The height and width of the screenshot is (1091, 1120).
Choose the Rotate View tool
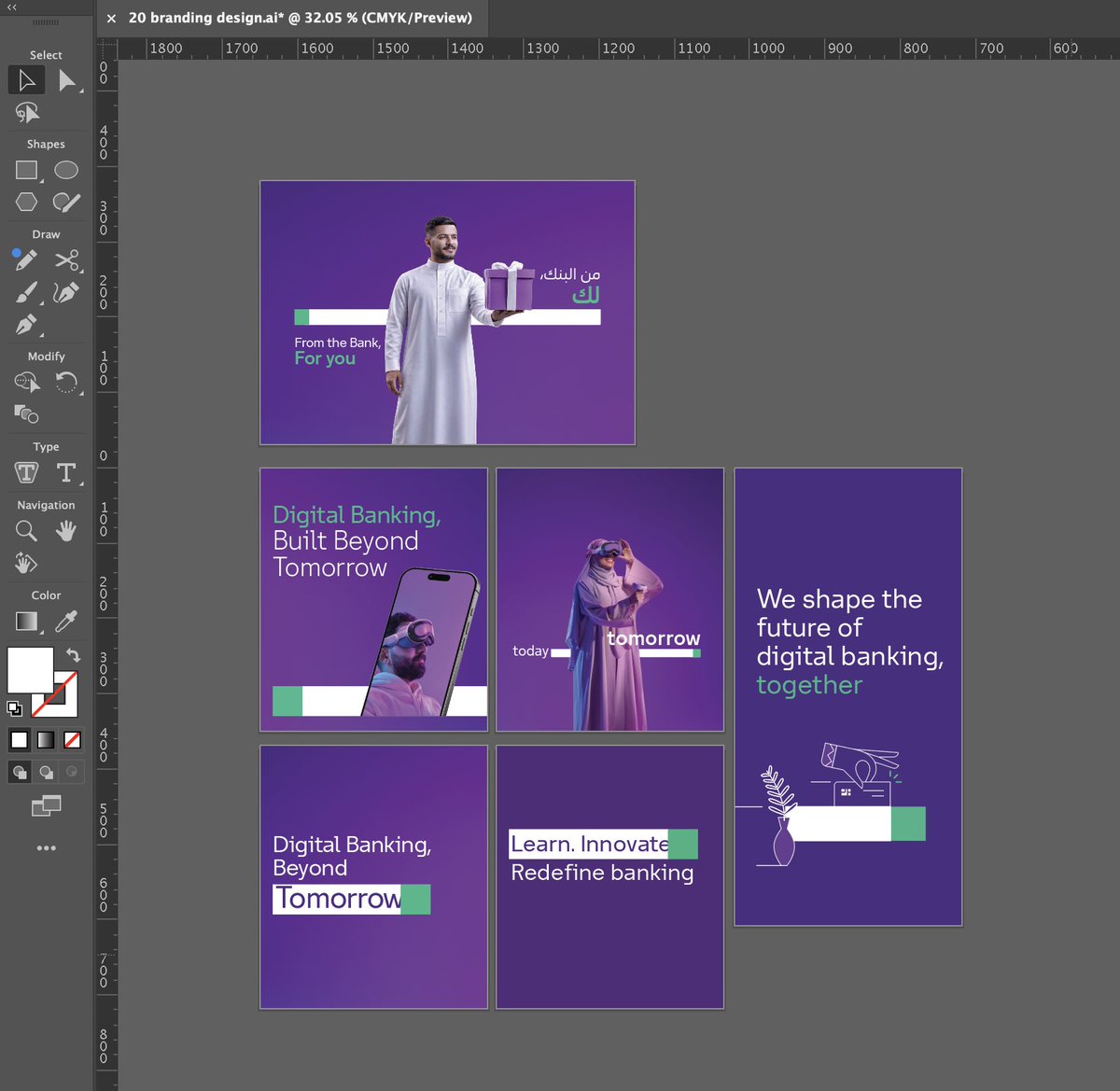[26, 563]
